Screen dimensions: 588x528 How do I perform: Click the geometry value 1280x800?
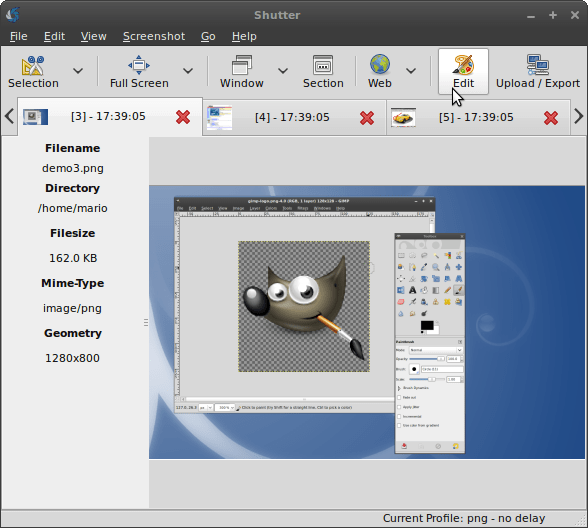pos(72,358)
